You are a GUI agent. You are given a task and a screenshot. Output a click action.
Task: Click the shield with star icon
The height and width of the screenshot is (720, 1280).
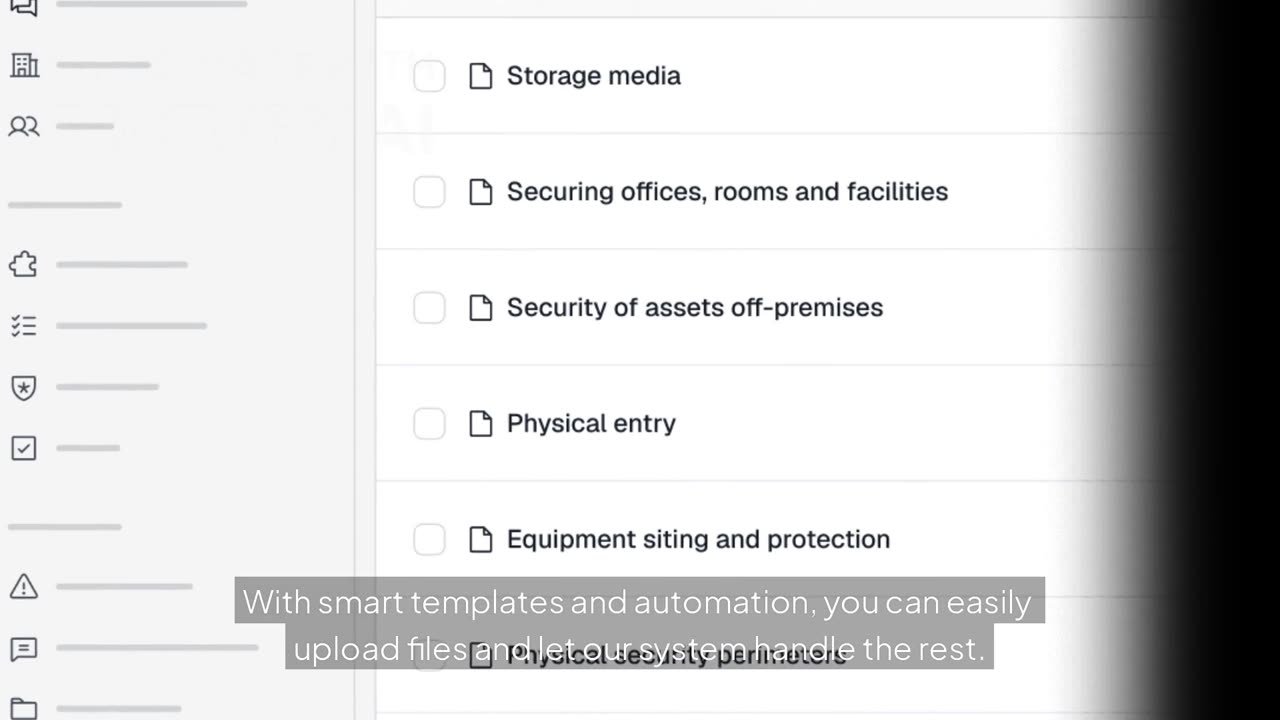24,388
